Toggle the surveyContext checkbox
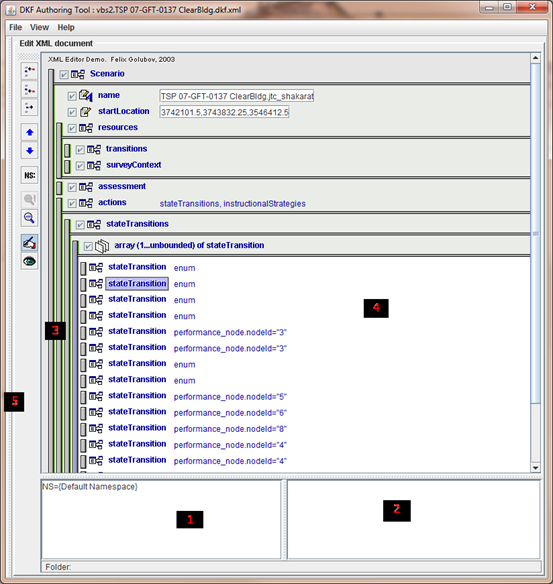The width and height of the screenshot is (553, 584). 80,166
